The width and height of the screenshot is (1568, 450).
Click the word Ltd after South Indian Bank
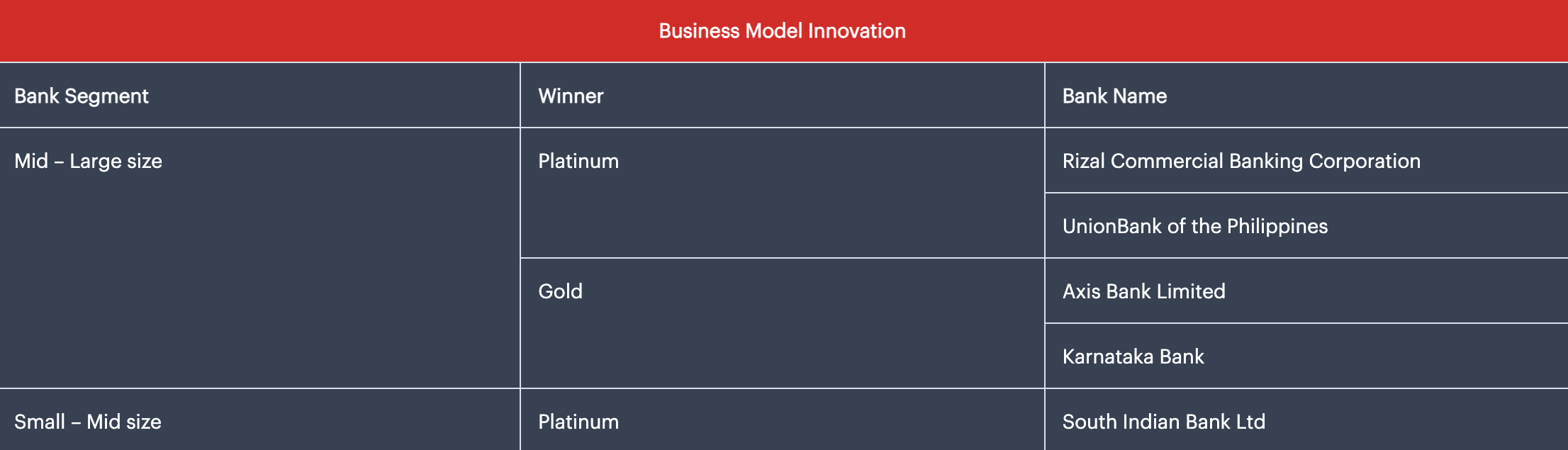(1250, 422)
